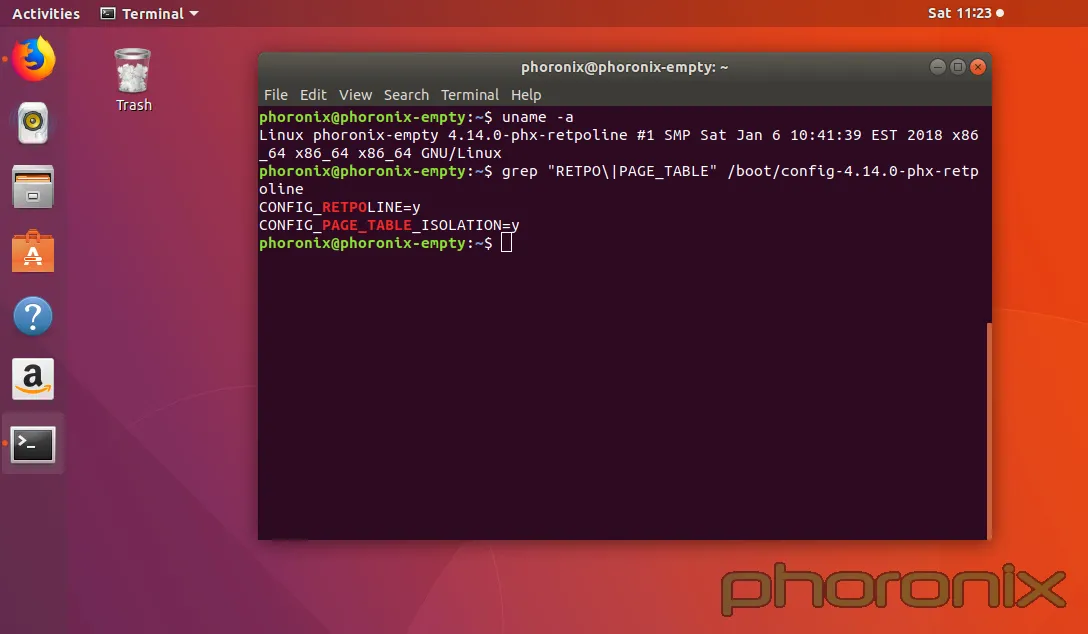Image resolution: width=1088 pixels, height=634 pixels.
Task: Open the Search menu
Action: click(x=406, y=95)
